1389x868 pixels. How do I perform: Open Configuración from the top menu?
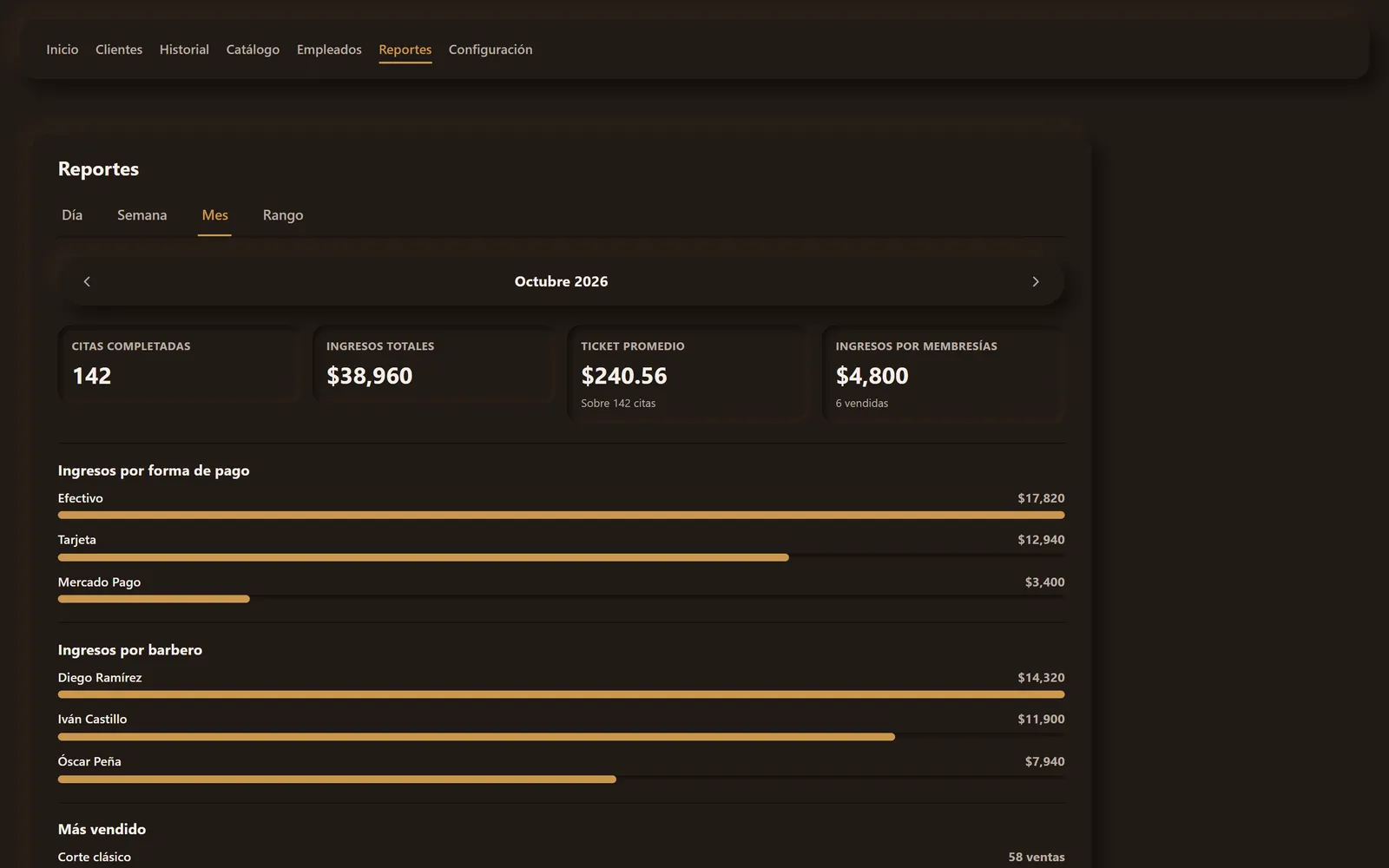coord(490,49)
